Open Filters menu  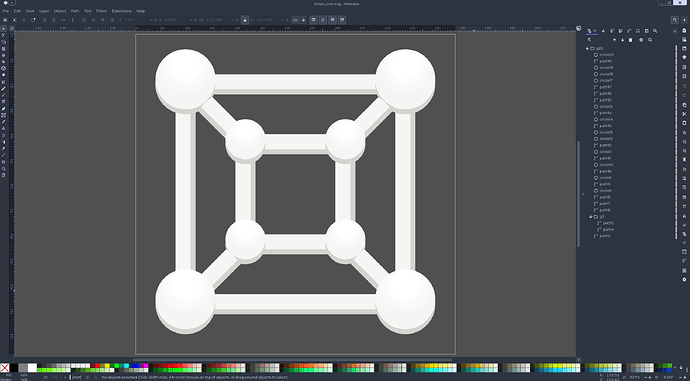click(101, 11)
